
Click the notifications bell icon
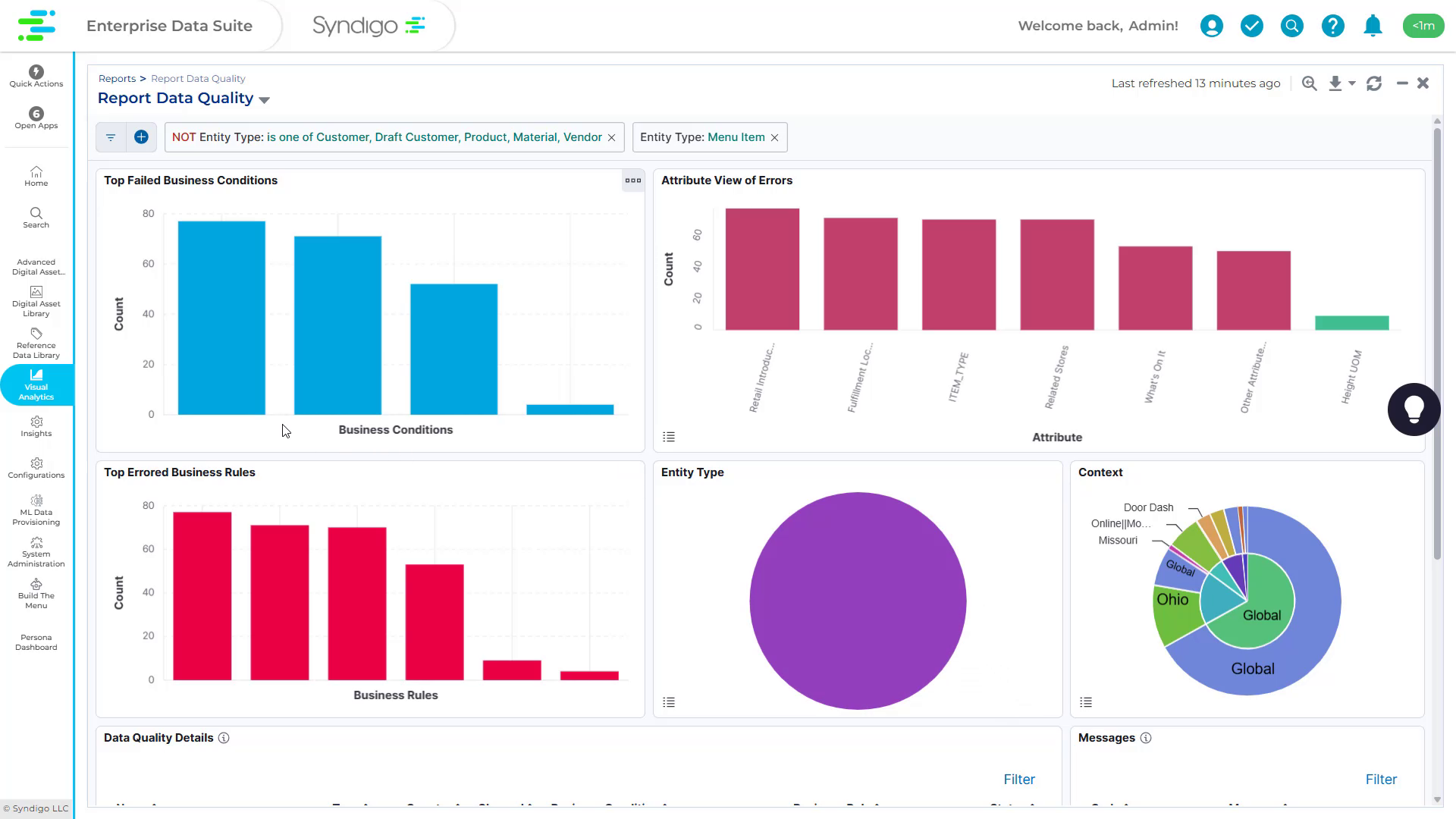[1373, 26]
